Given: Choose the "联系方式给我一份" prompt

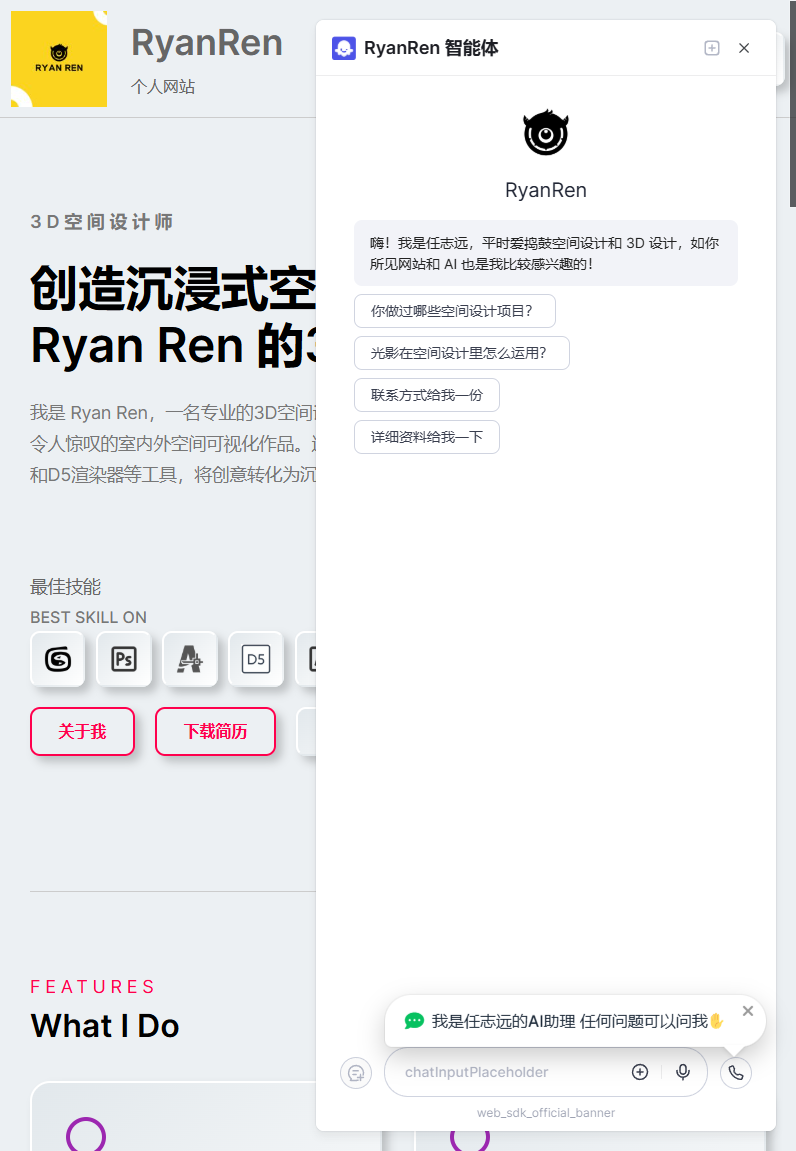Looking at the screenshot, I should 426,395.
